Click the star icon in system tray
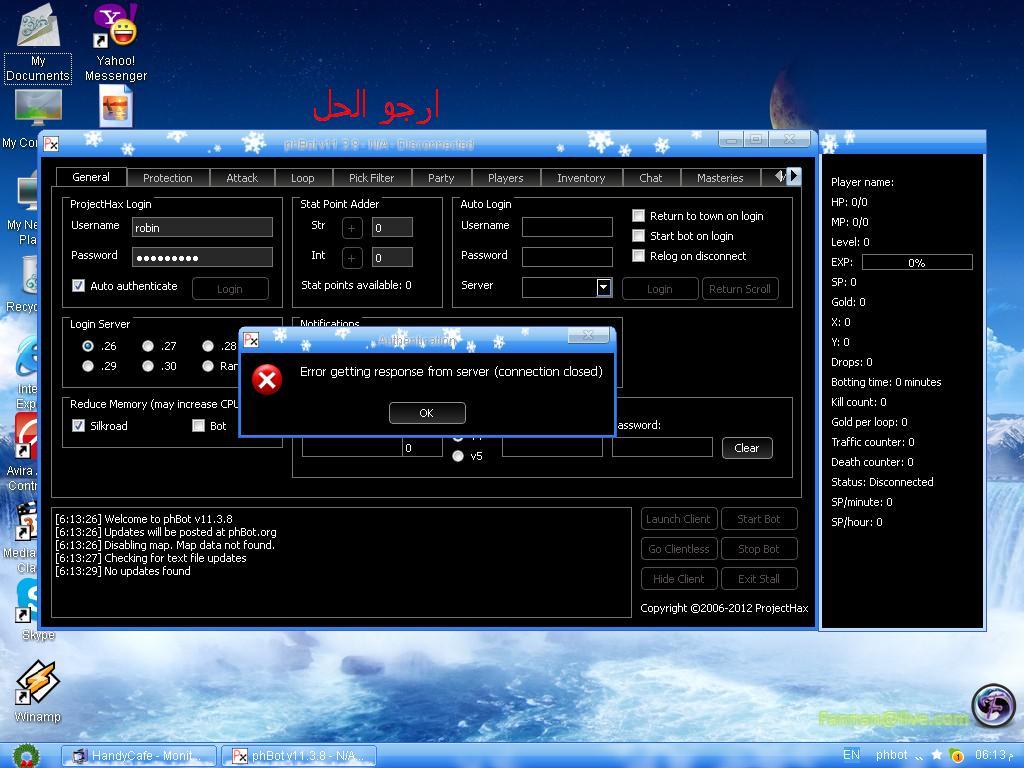This screenshot has height=768, width=1024. pos(936,755)
